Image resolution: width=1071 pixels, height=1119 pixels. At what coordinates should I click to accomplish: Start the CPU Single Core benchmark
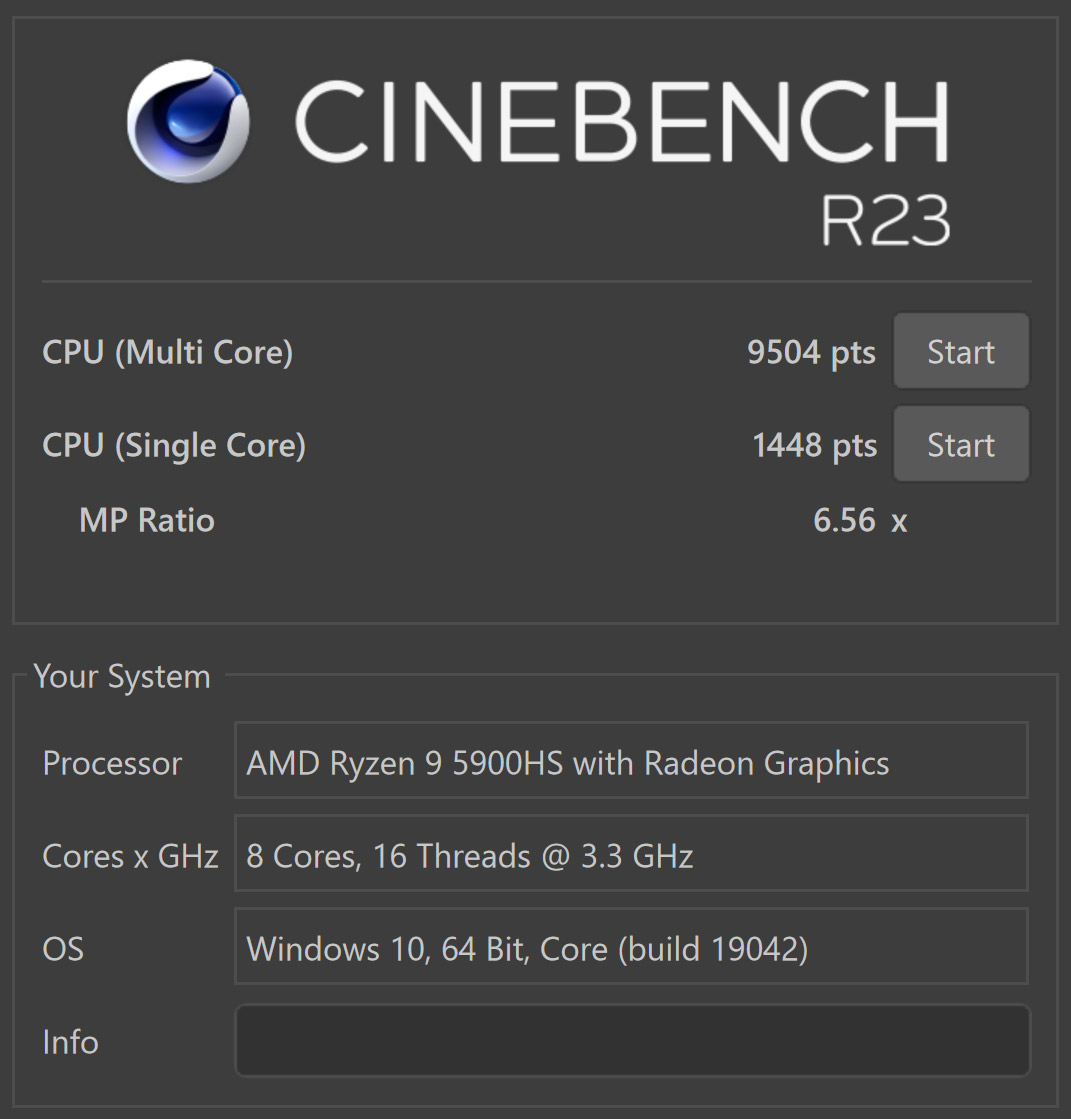[x=961, y=444]
